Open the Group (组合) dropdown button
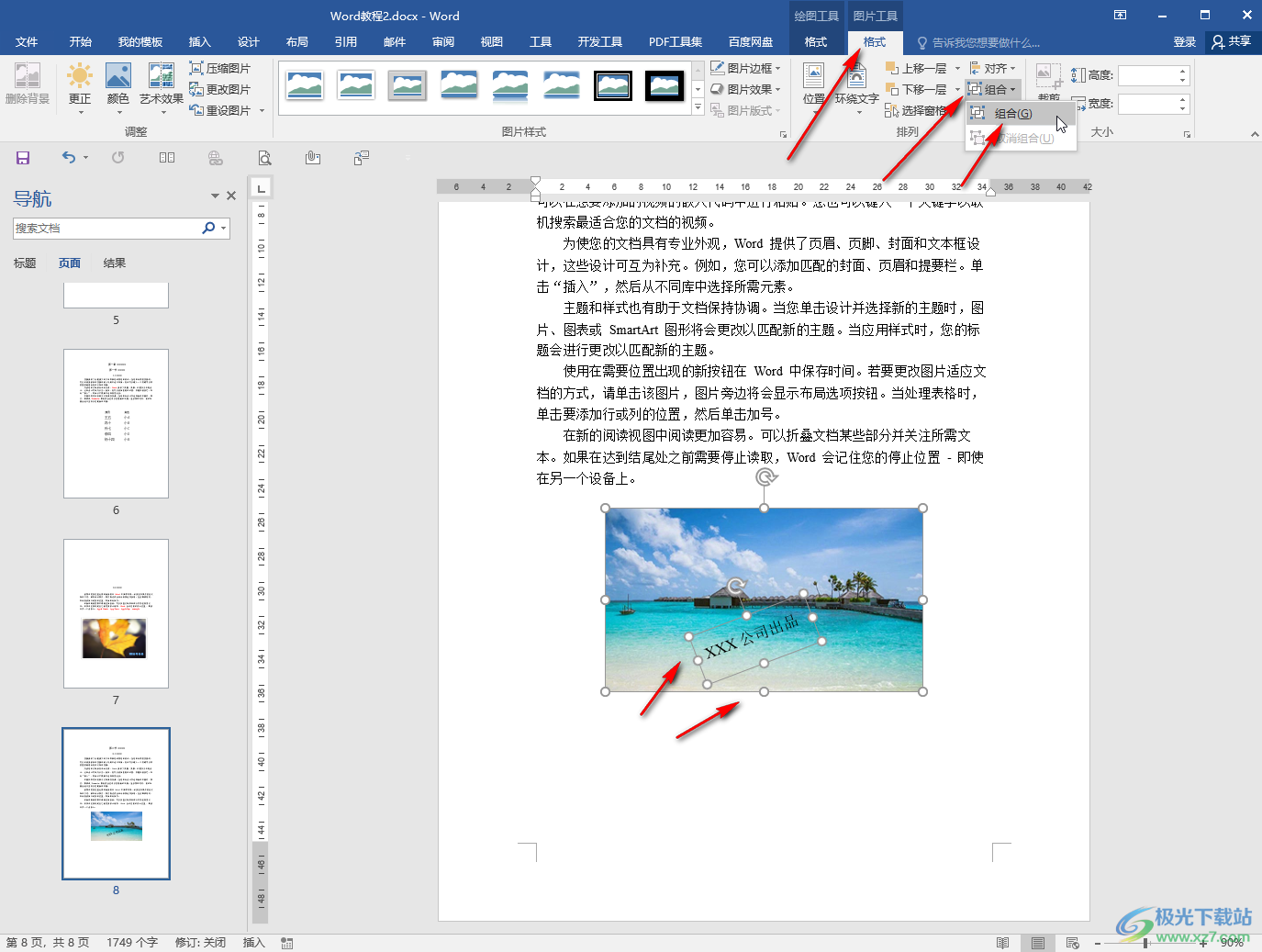Screen dimensions: 1262x952 [x=993, y=89]
